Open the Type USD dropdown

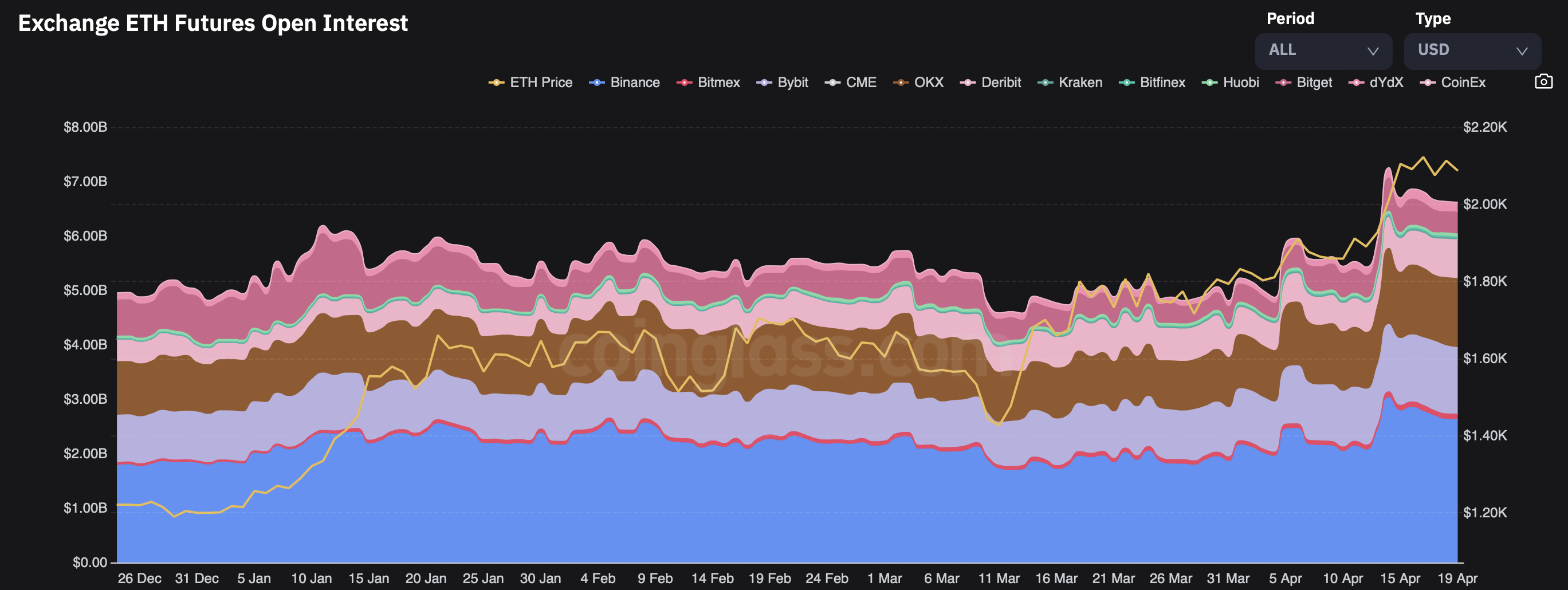click(1472, 50)
